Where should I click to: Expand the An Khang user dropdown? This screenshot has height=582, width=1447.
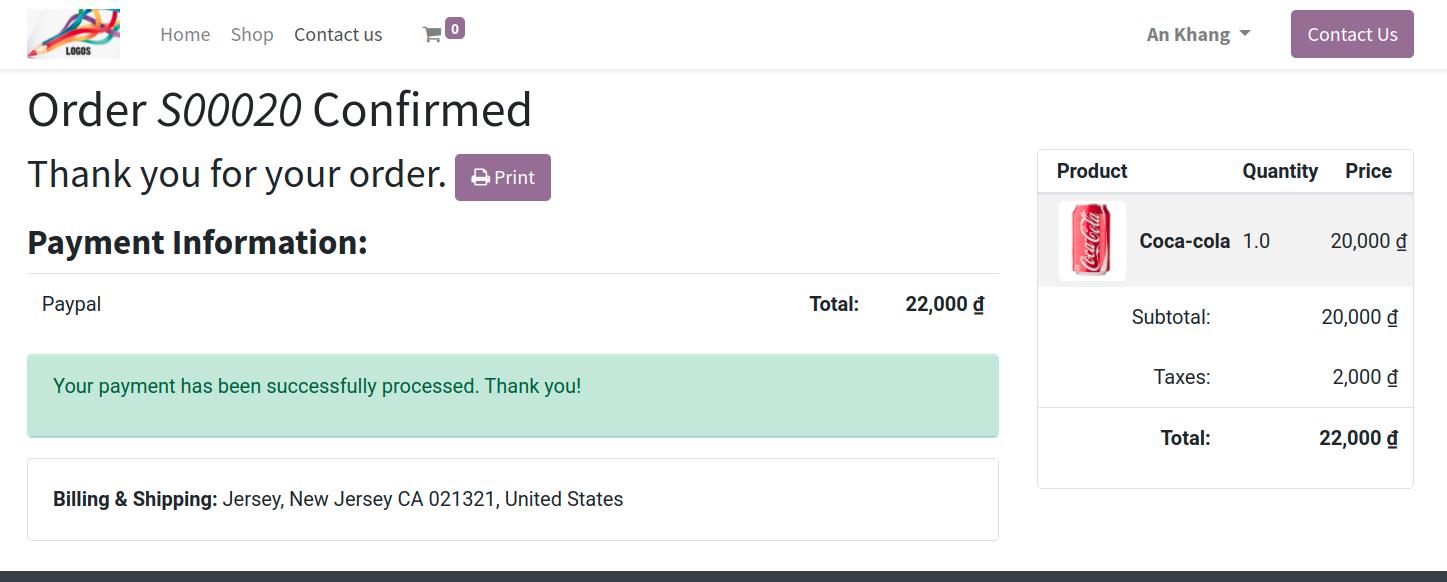[x=1198, y=35]
